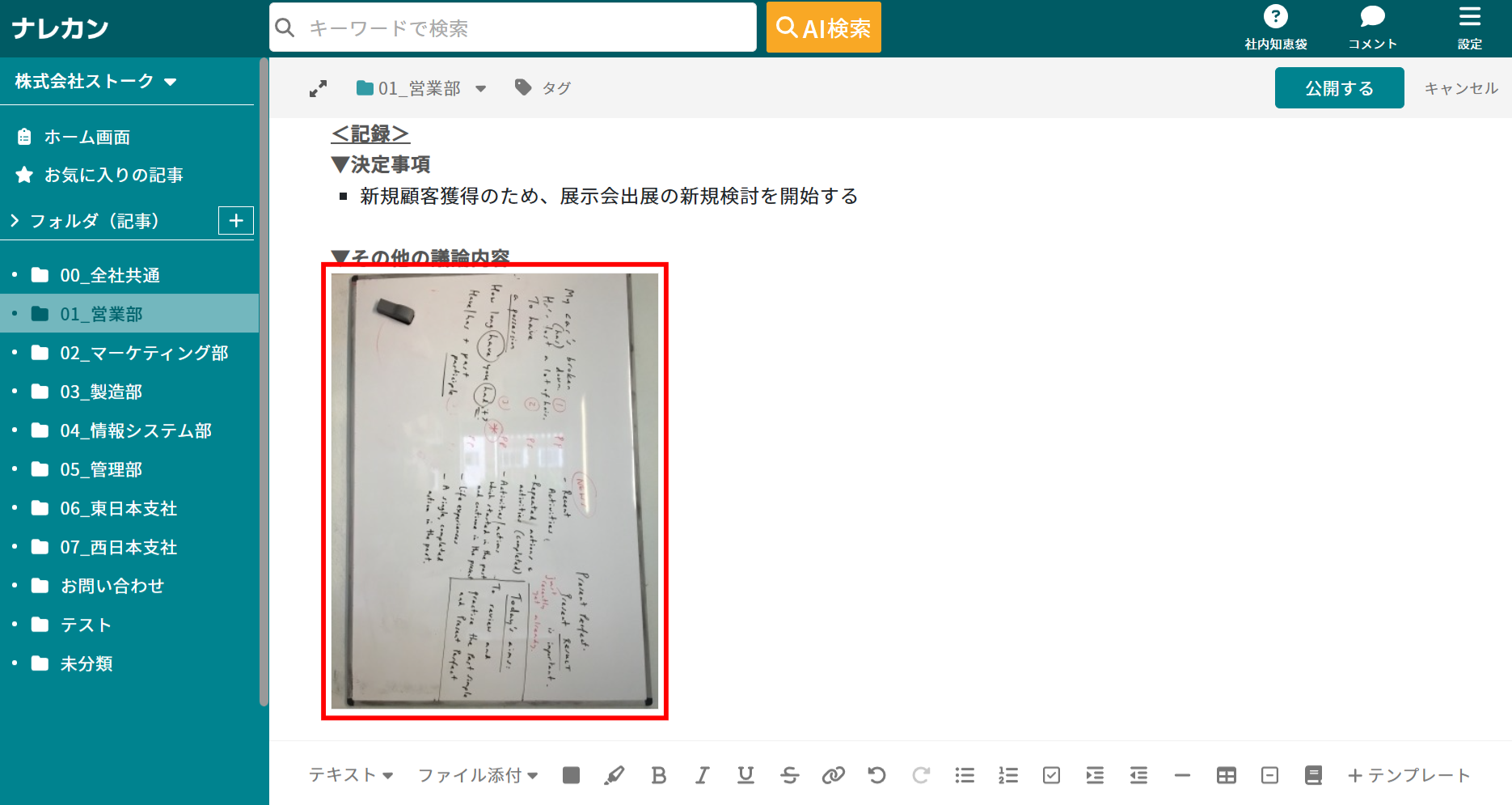Insert a table into the article
Image resolution: width=1512 pixels, height=805 pixels.
[1226, 775]
